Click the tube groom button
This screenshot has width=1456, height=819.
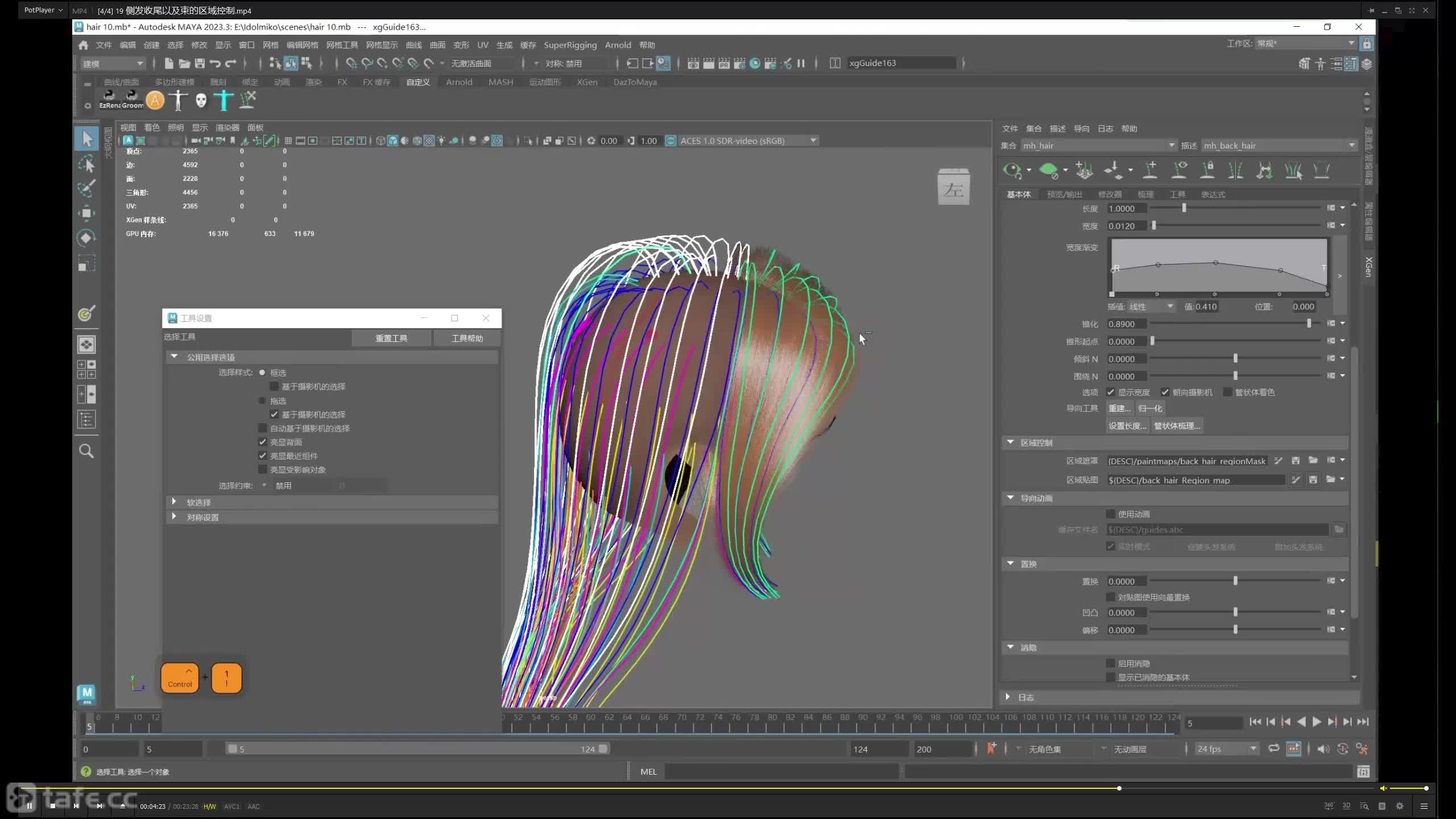[1177, 425]
